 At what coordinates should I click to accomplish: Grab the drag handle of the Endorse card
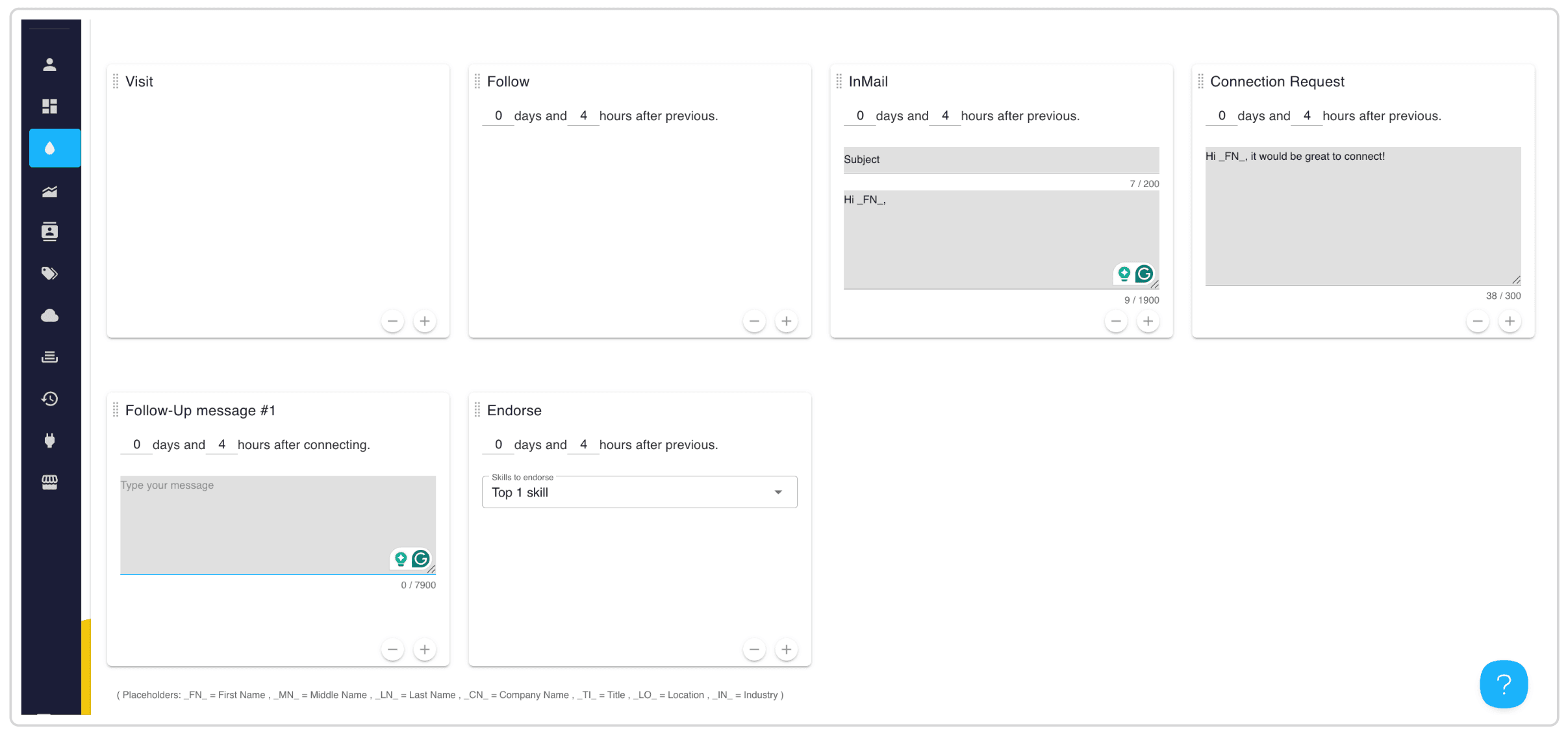pos(477,410)
